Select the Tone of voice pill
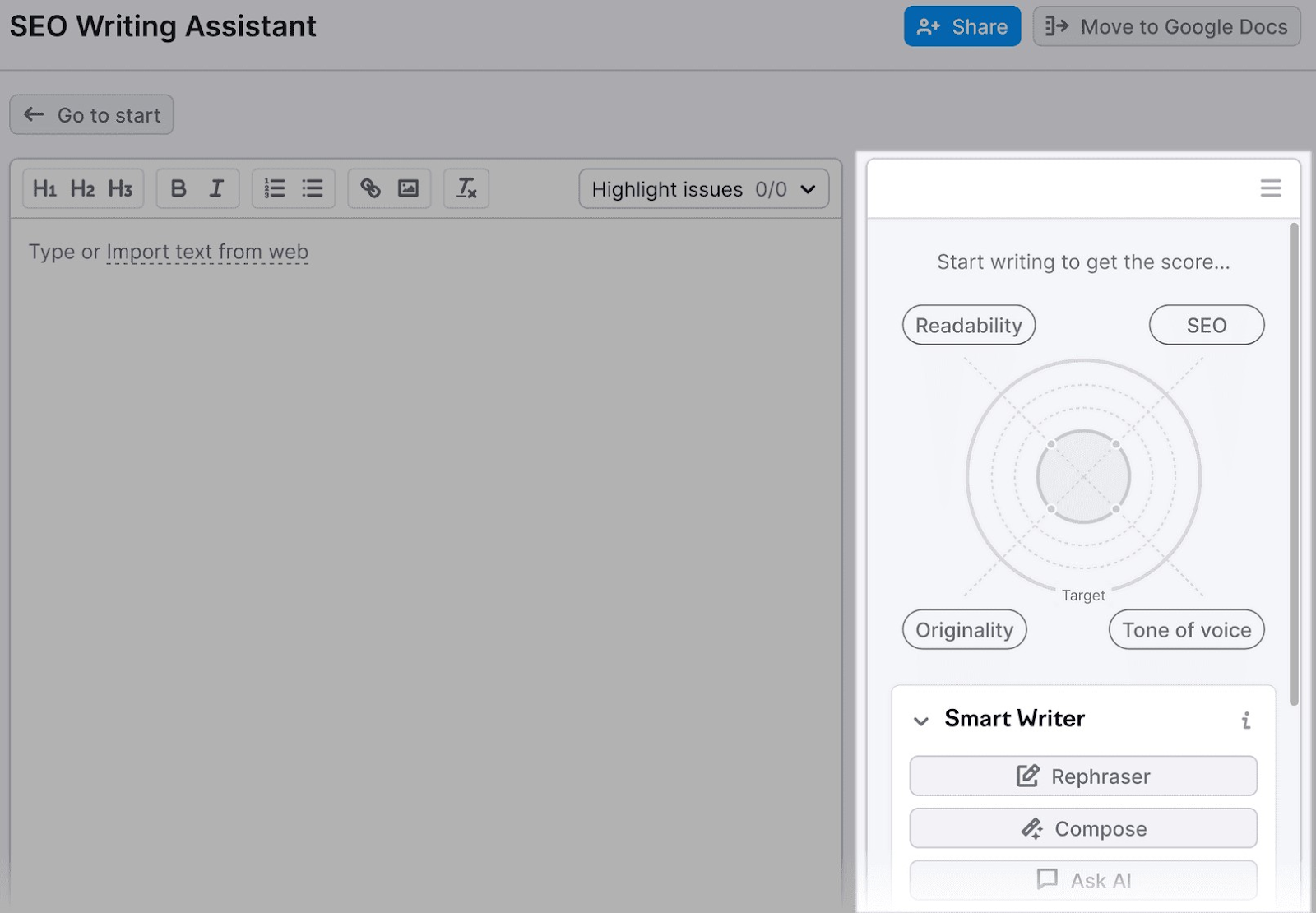 (1185, 629)
